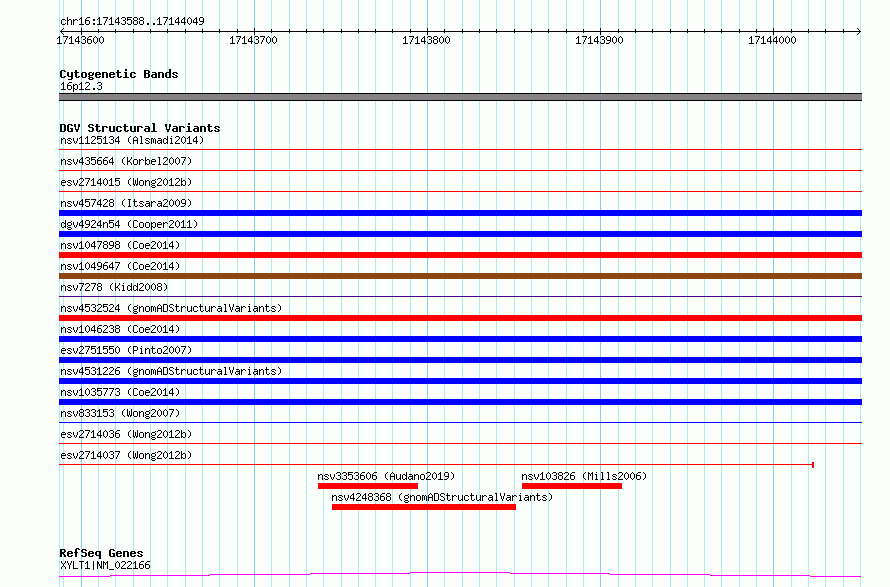The width and height of the screenshot is (890, 587).
Task: Click the nsv4248368 gnomAD red bar
Action: (x=424, y=507)
